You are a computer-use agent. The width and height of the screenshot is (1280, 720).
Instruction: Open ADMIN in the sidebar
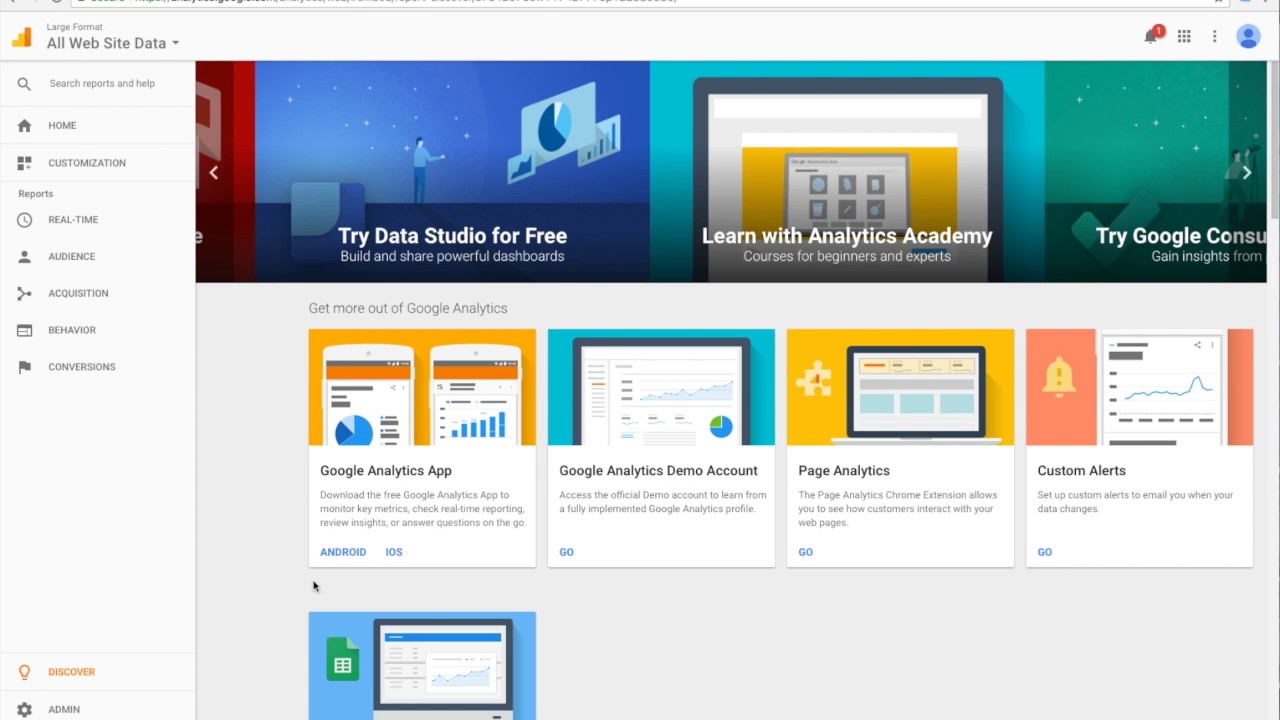click(64, 710)
